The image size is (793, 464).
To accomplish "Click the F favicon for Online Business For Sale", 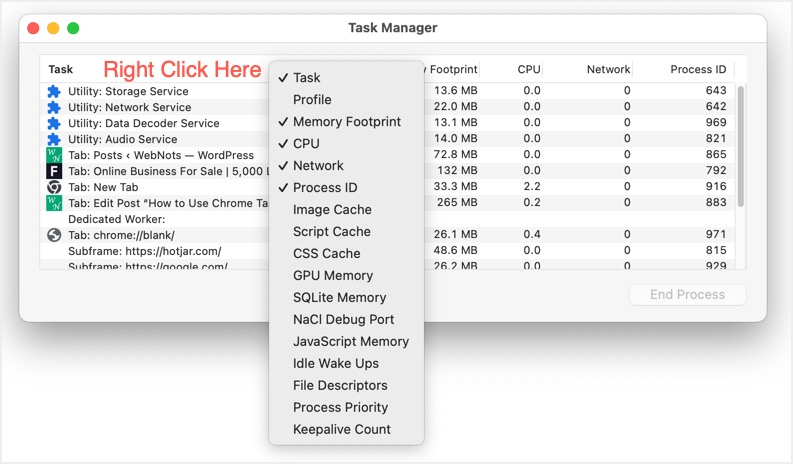I will pos(54,172).
